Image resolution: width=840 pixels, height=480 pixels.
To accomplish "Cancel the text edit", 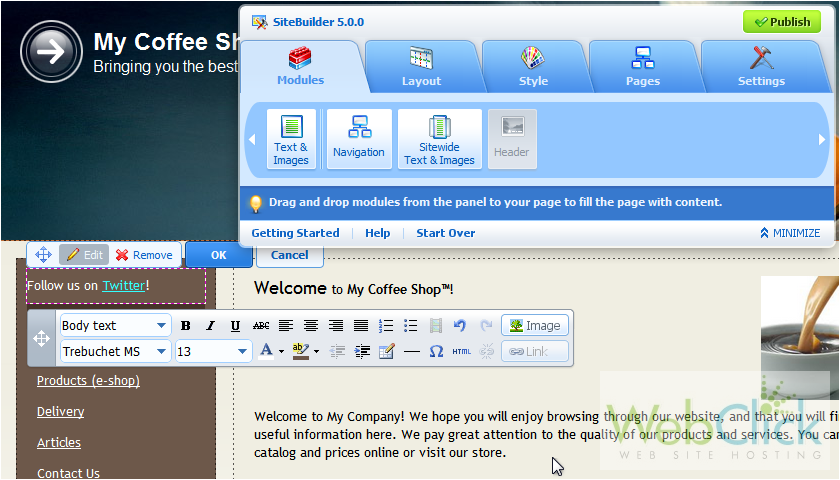I will [290, 255].
